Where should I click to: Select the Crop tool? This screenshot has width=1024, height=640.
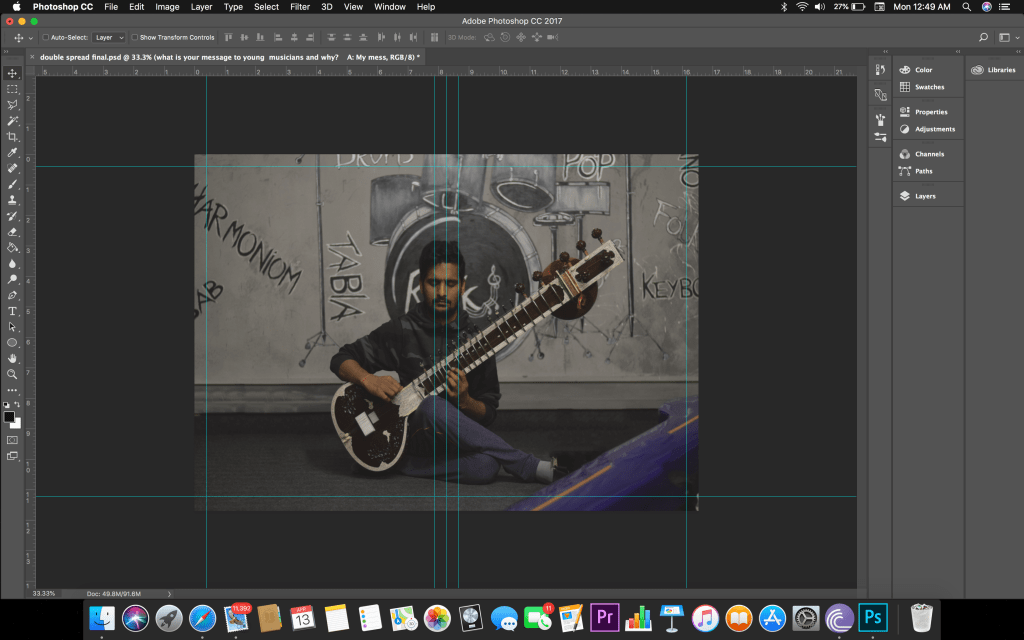[12, 136]
